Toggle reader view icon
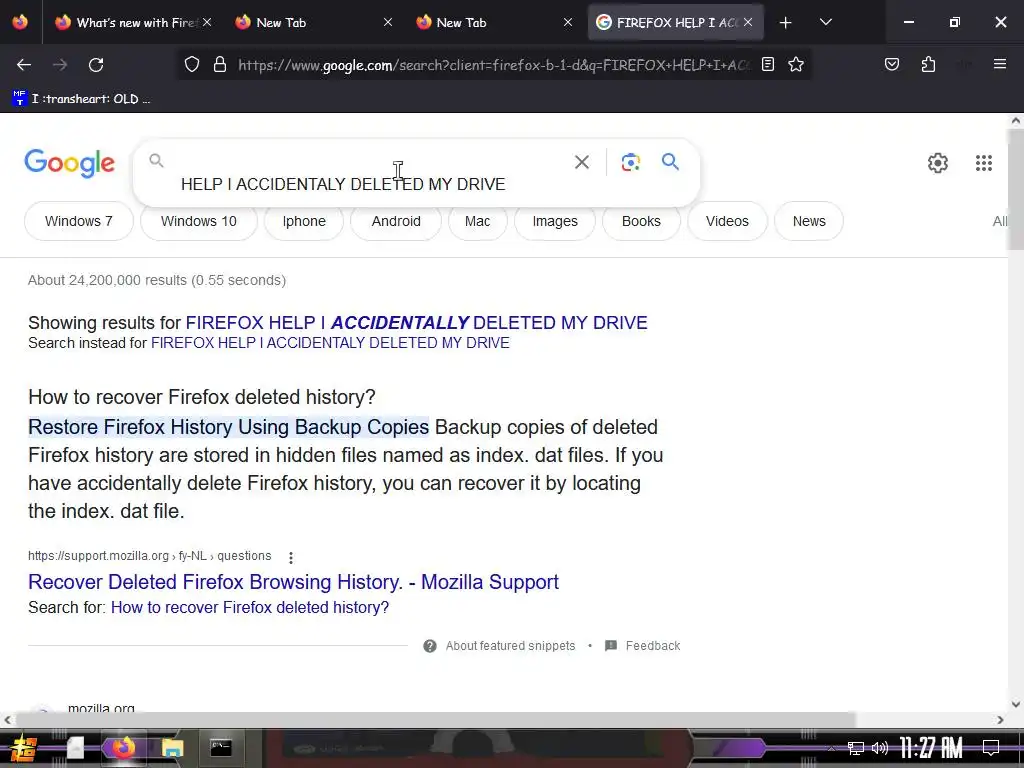Screen dimensions: 1024x768 tap(768, 65)
